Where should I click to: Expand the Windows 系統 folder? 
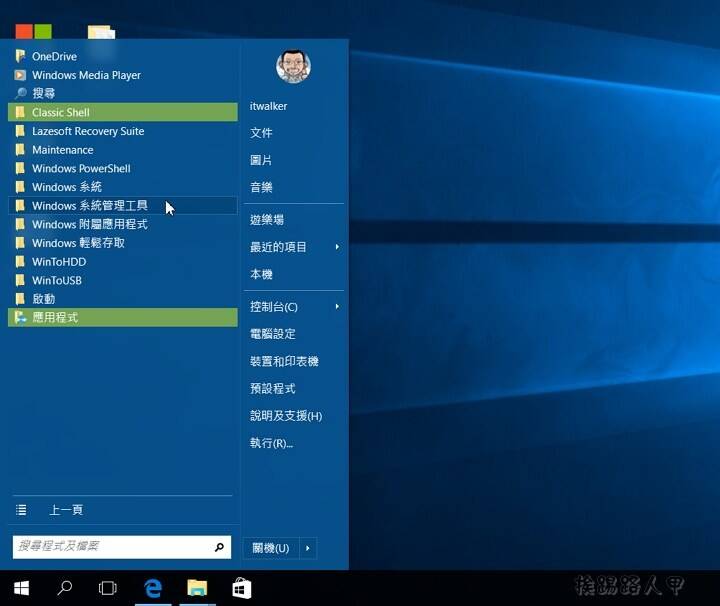(123, 187)
